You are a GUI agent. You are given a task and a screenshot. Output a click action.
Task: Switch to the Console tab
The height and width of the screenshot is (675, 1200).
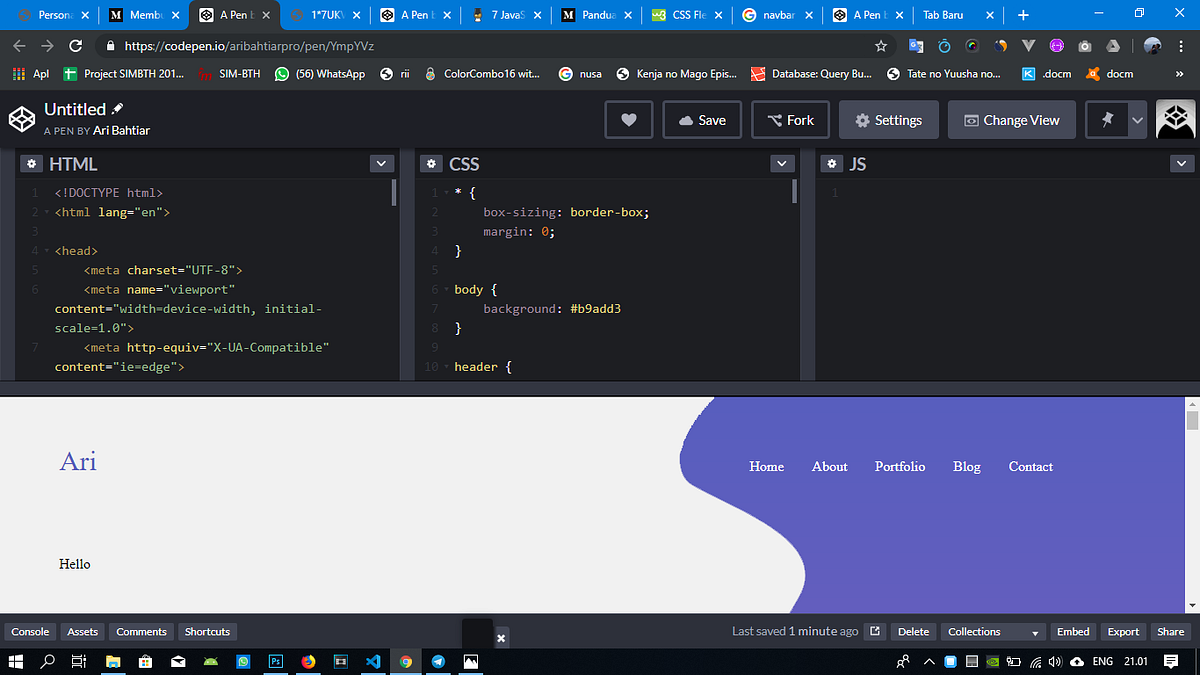(30, 631)
